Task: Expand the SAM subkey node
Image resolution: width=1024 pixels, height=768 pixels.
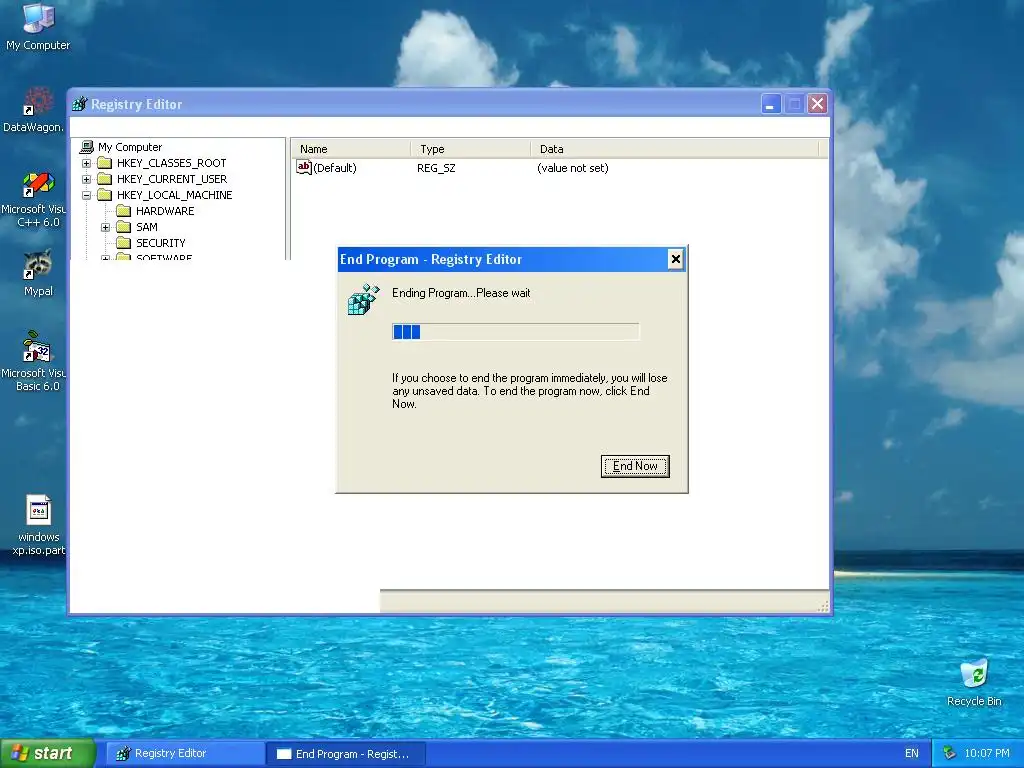Action: click(x=105, y=227)
